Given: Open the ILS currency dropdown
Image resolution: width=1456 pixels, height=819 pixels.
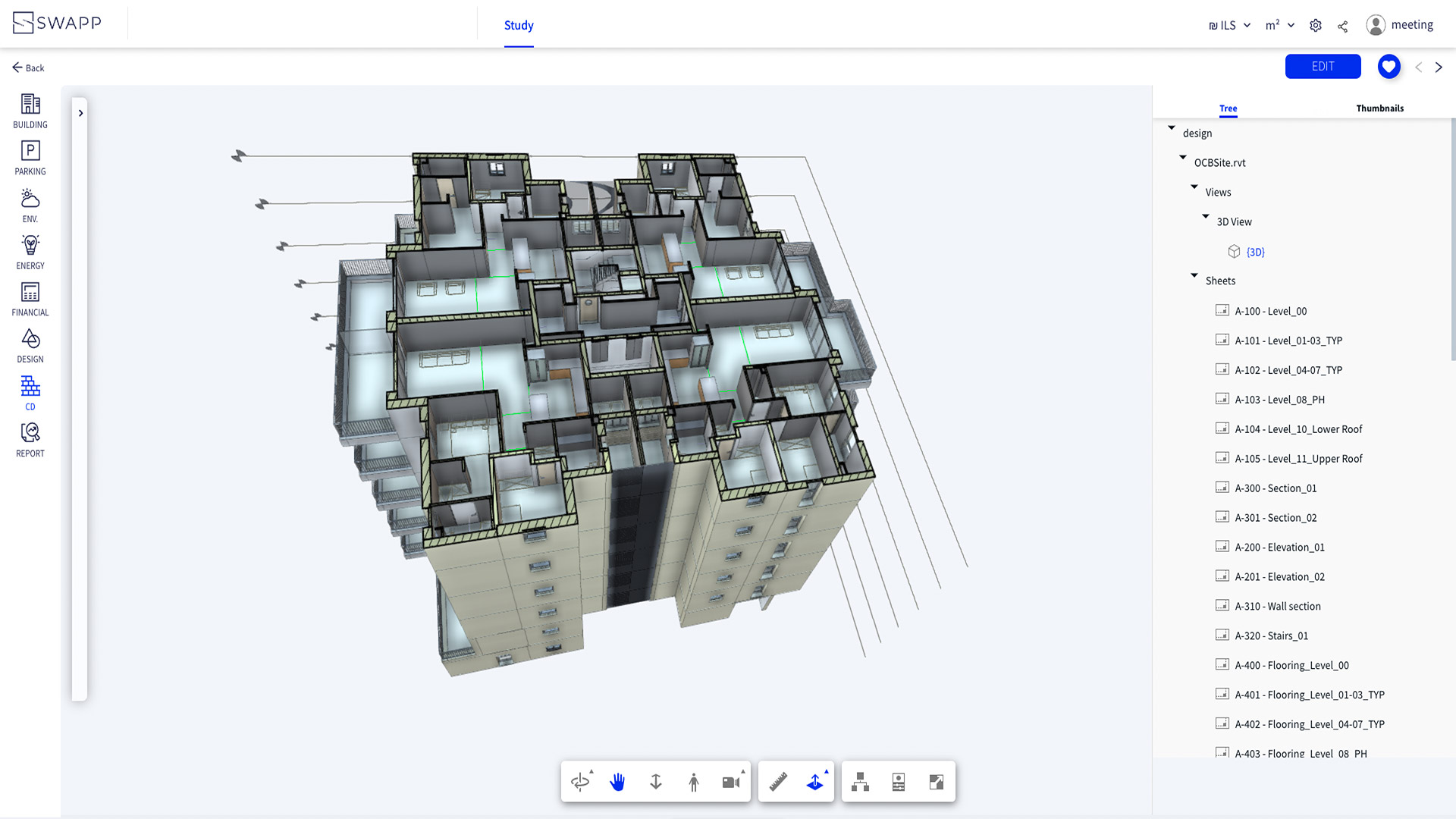Looking at the screenshot, I should 1229,25.
